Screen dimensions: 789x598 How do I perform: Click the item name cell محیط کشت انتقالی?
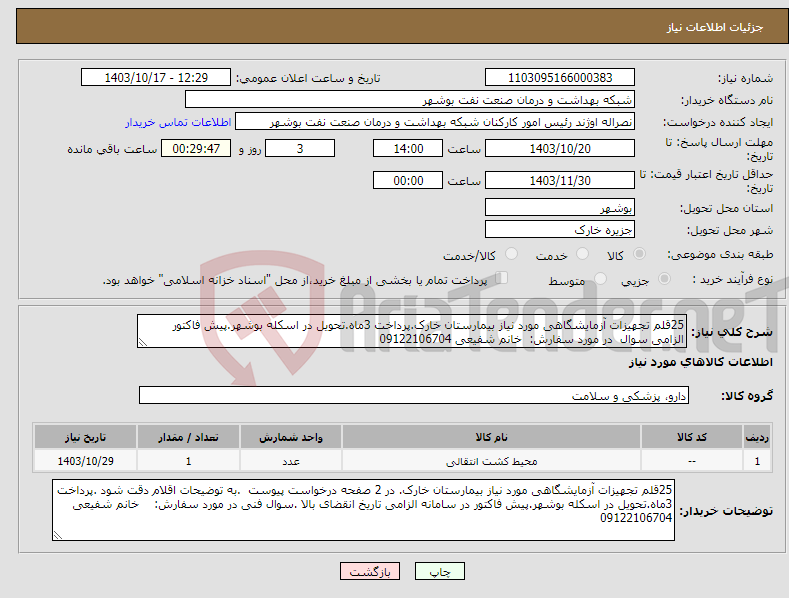click(491, 461)
